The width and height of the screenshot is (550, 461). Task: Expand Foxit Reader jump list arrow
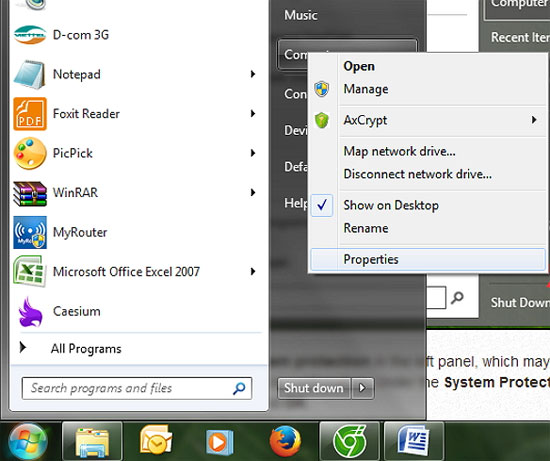tap(253, 113)
